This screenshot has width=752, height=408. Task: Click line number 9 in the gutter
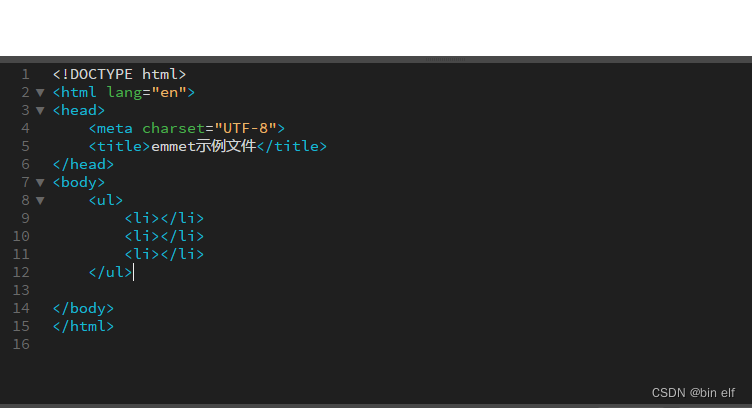click(x=25, y=218)
